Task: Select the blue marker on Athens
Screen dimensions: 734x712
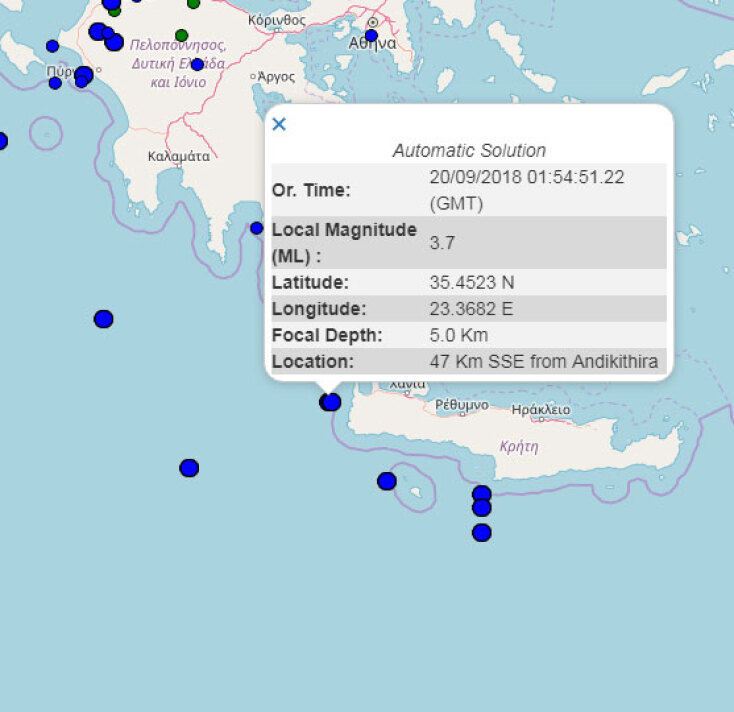Action: (371, 36)
